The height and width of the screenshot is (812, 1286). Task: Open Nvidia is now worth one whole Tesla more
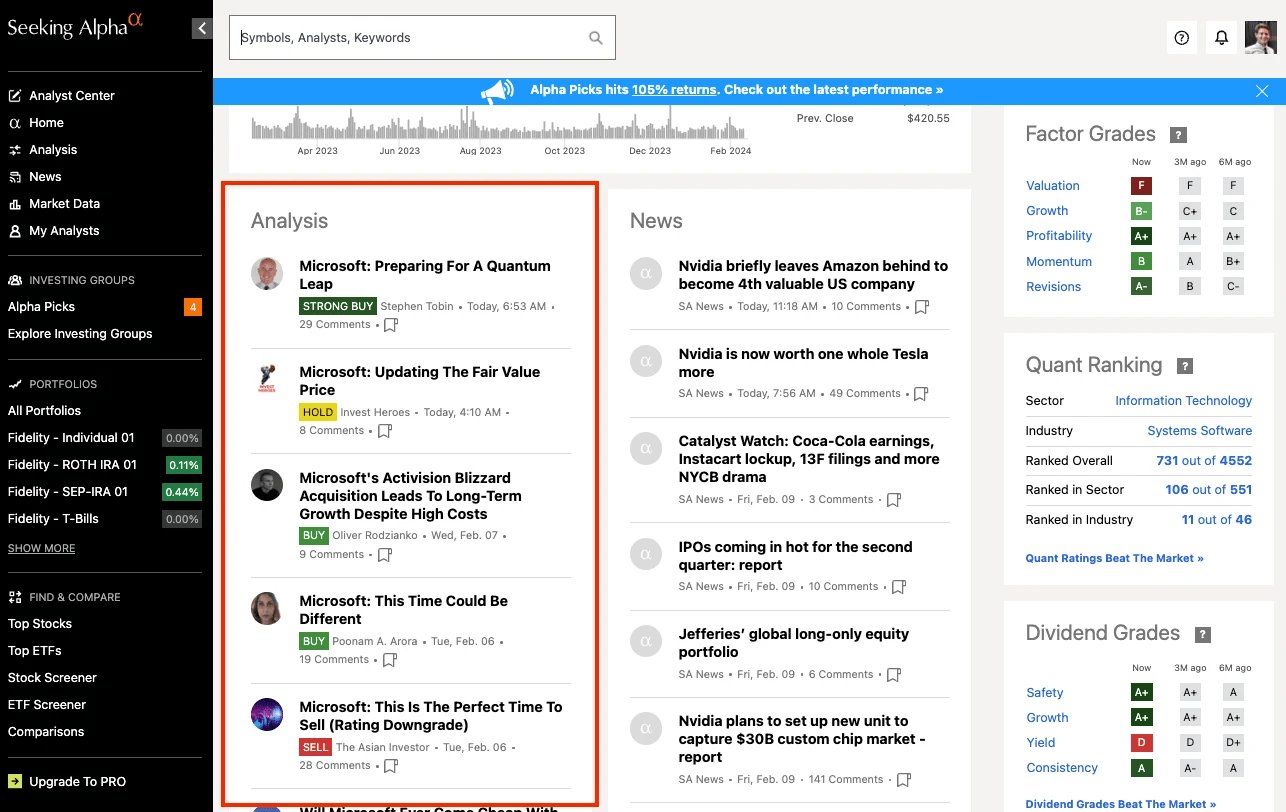tap(803, 363)
